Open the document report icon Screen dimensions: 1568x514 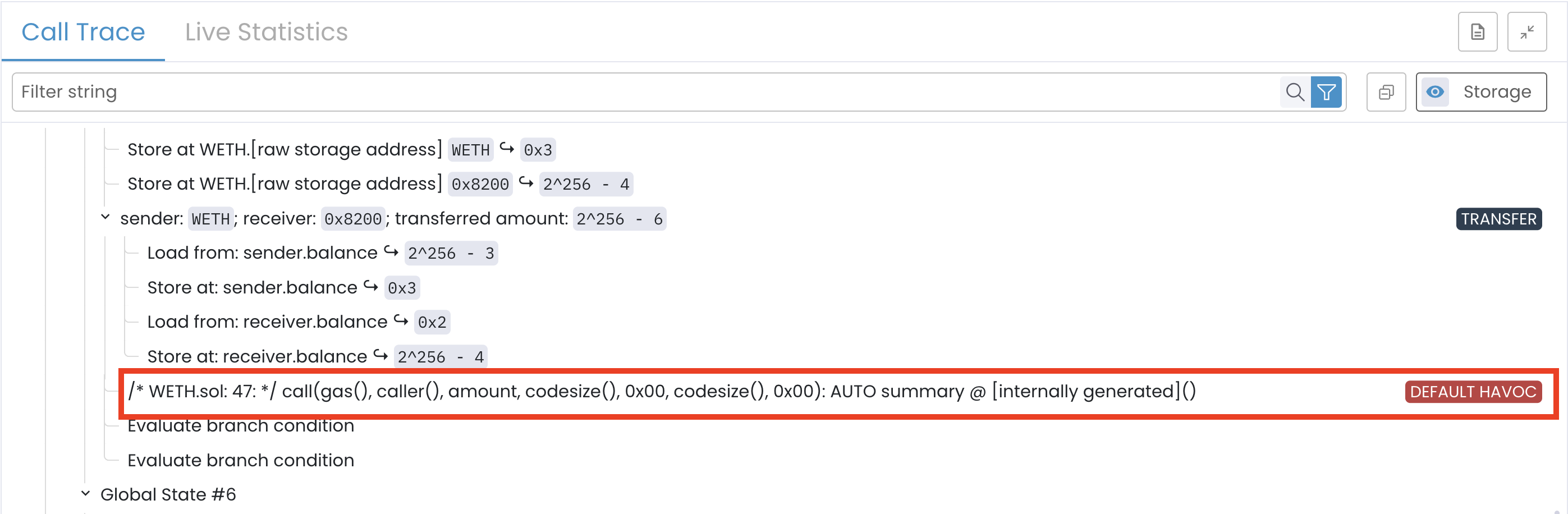click(x=1477, y=32)
